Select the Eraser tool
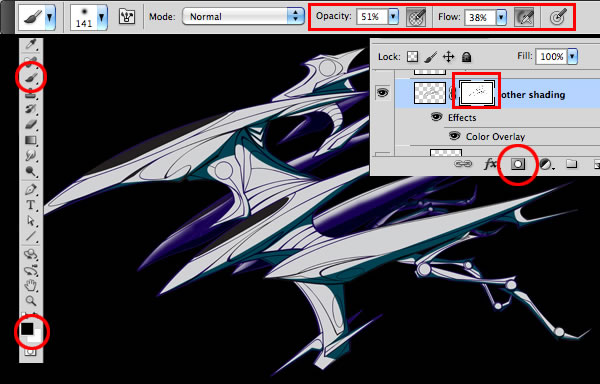This screenshot has width=600, height=384. pos(31,124)
